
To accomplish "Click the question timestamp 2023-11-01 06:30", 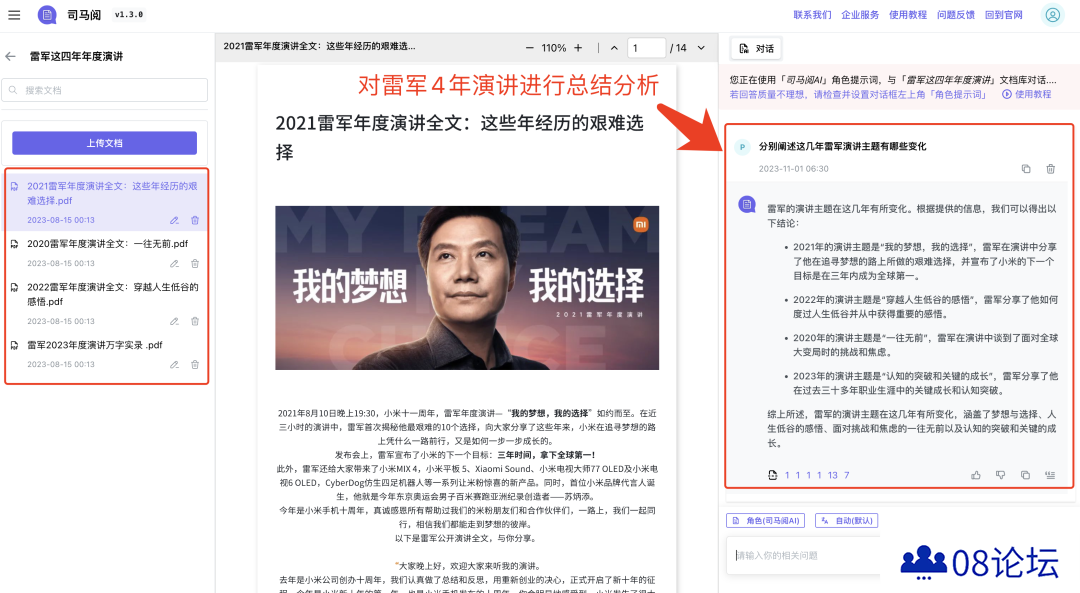I will click(x=793, y=169).
